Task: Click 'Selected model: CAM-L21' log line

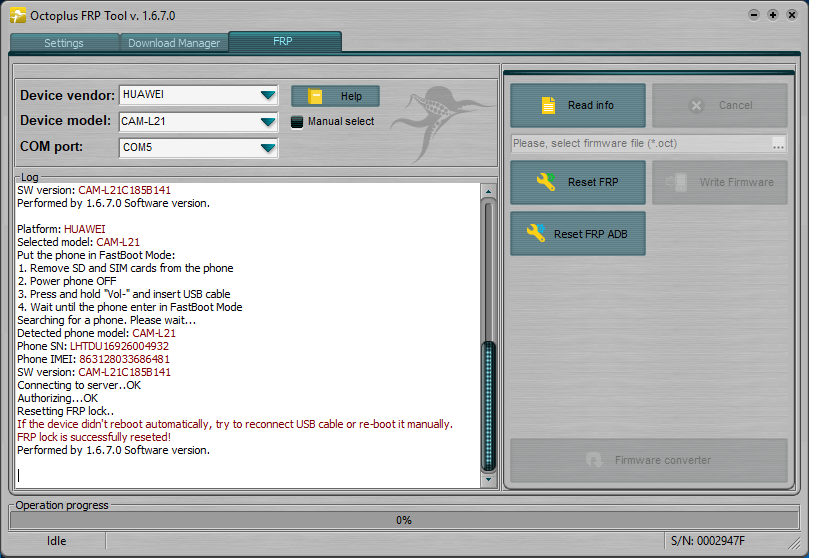Action: pos(78,242)
